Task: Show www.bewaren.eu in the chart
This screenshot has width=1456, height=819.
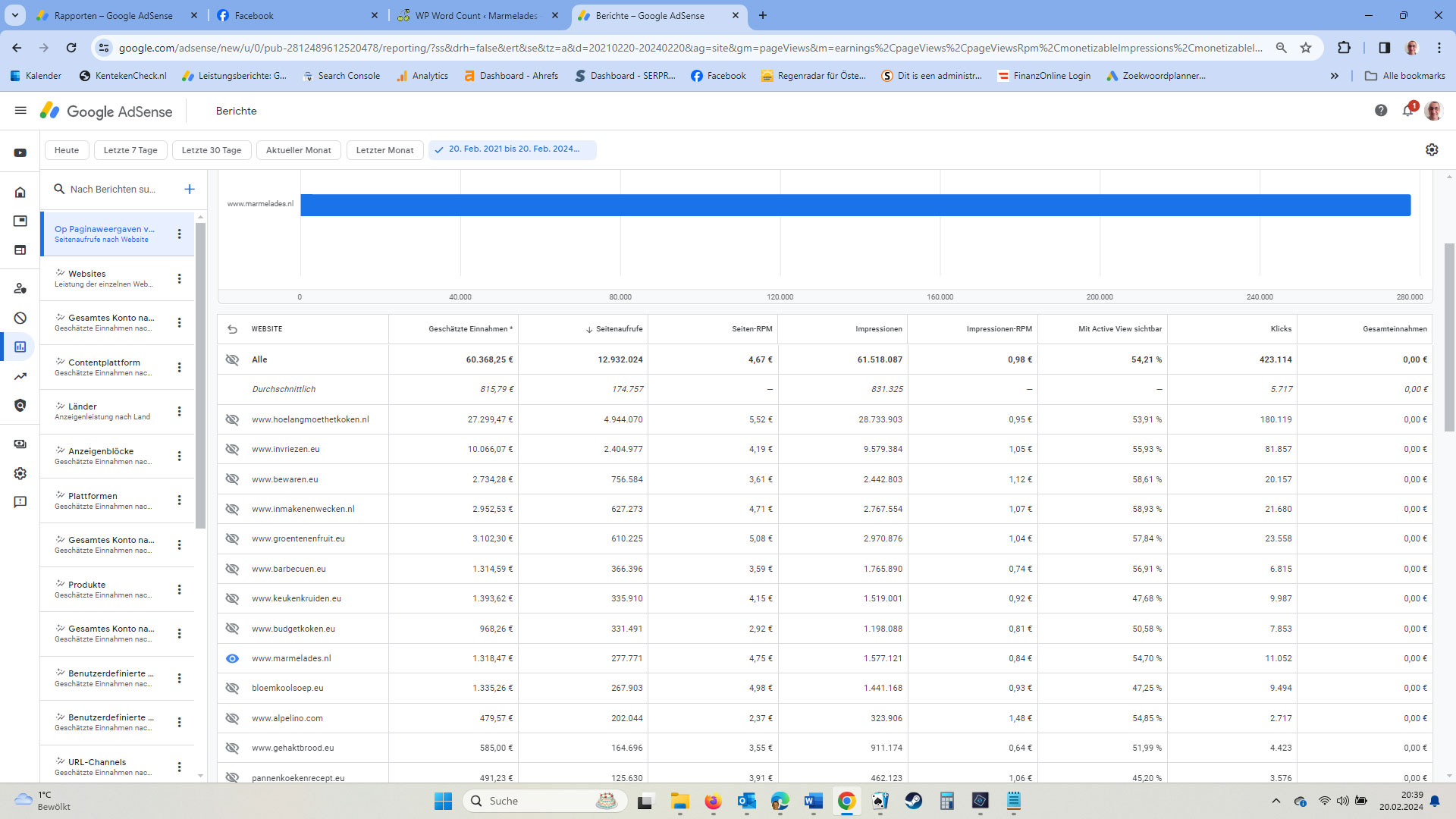Action: pos(233,479)
